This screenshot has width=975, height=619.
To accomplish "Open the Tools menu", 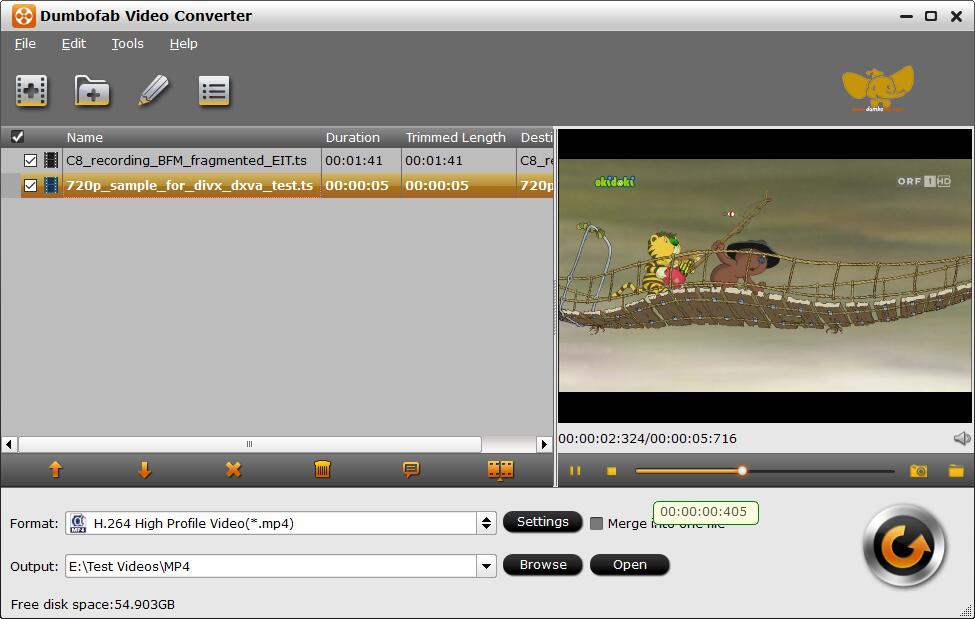I will click(x=127, y=44).
